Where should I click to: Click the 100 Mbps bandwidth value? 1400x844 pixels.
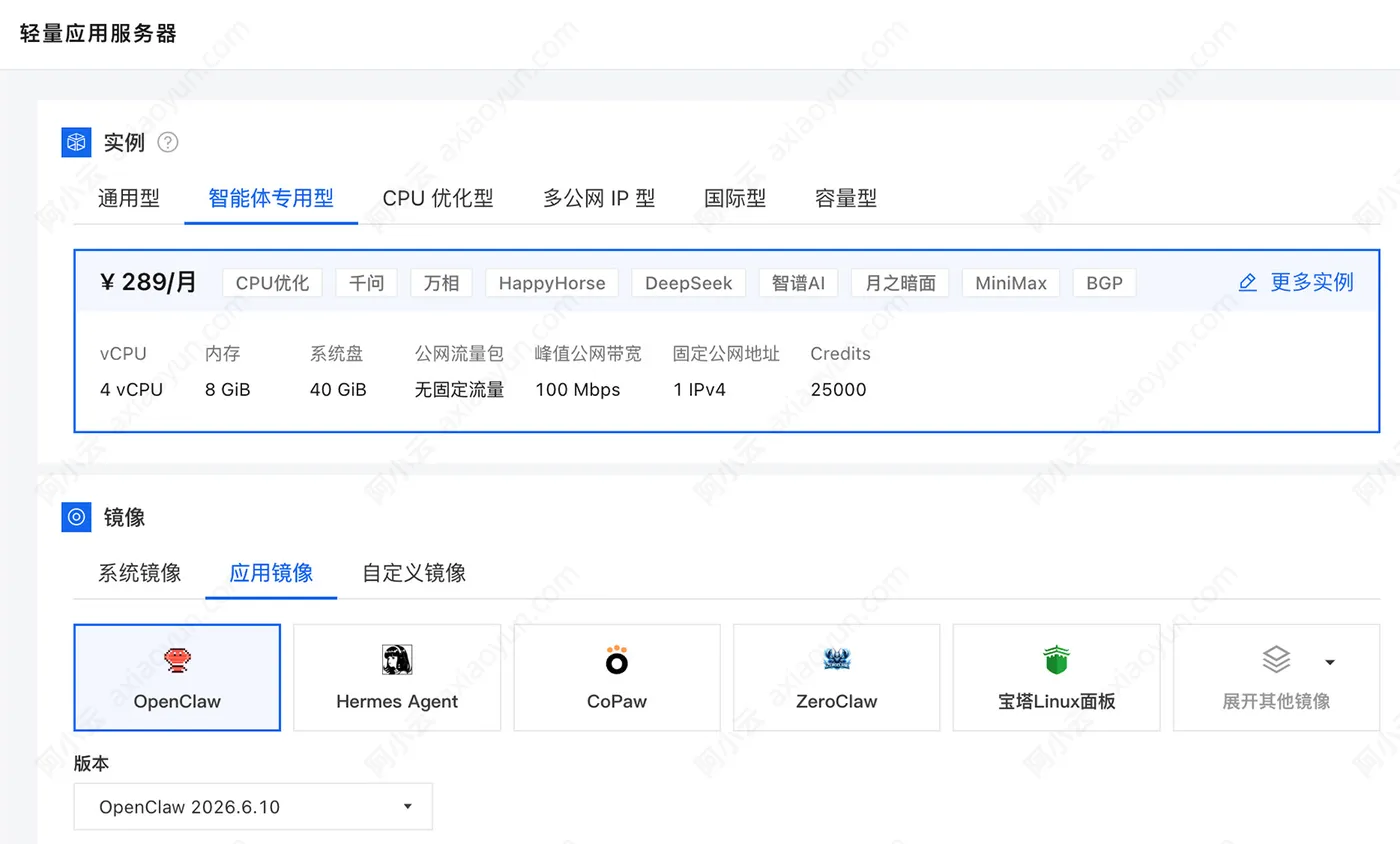(x=578, y=390)
